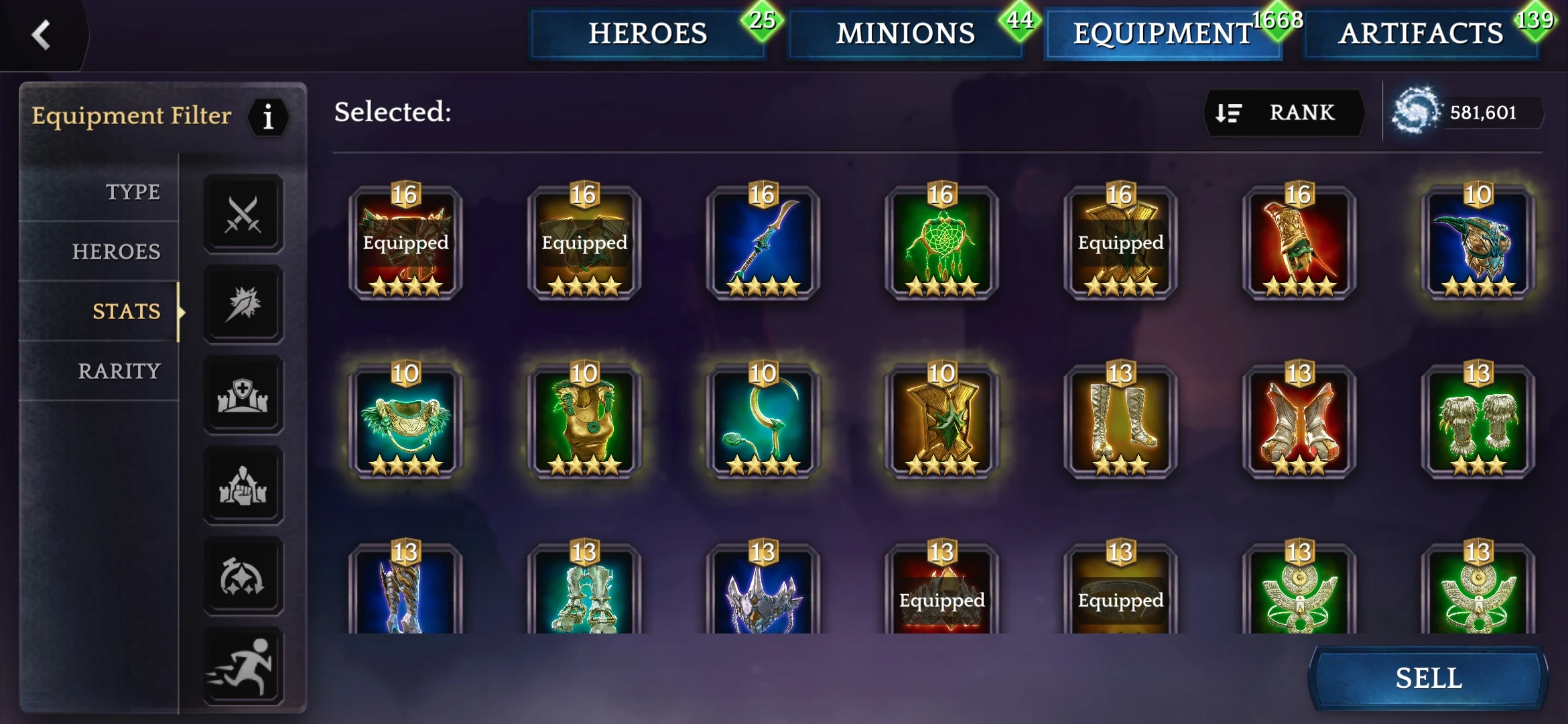Toggle the crossed swords attack stat filter
Image resolution: width=1568 pixels, height=724 pixels.
243,215
